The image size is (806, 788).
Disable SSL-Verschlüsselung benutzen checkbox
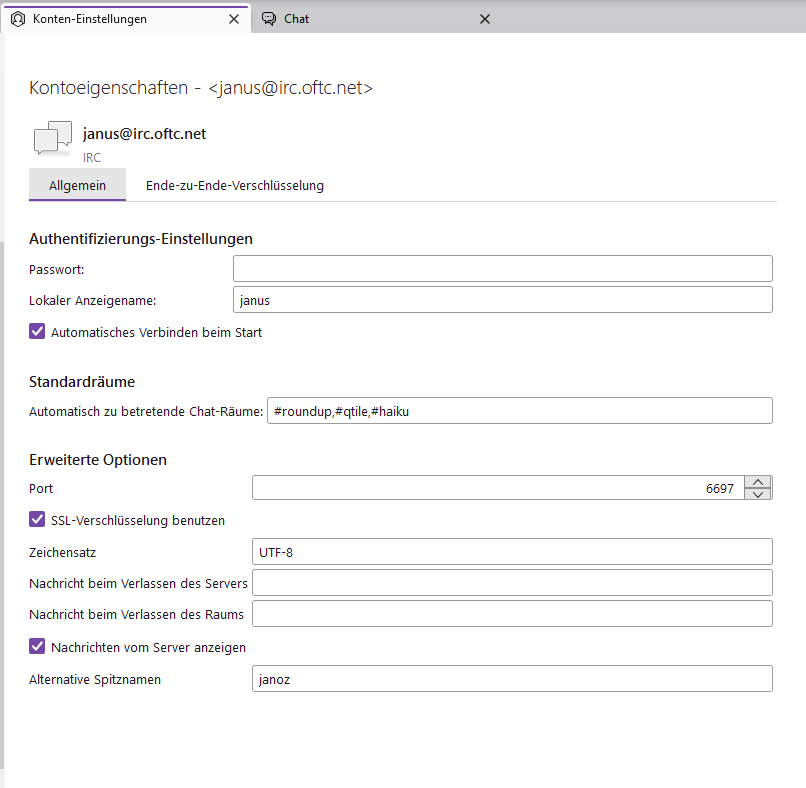(x=38, y=520)
